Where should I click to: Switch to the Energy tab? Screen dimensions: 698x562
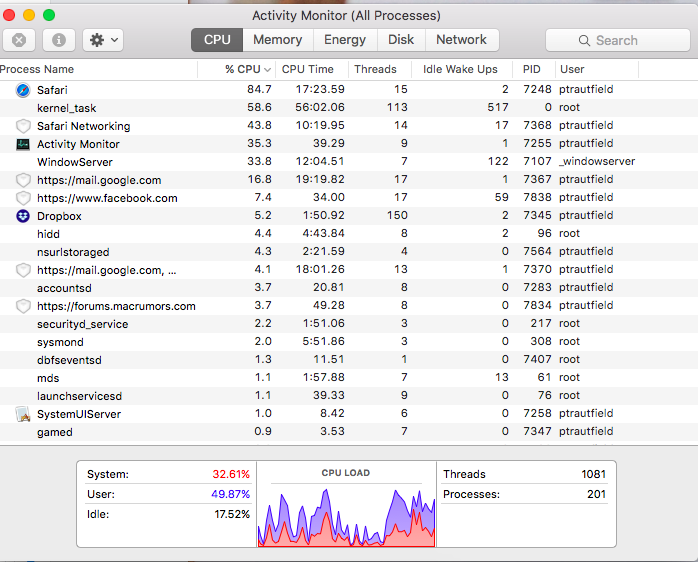click(345, 40)
